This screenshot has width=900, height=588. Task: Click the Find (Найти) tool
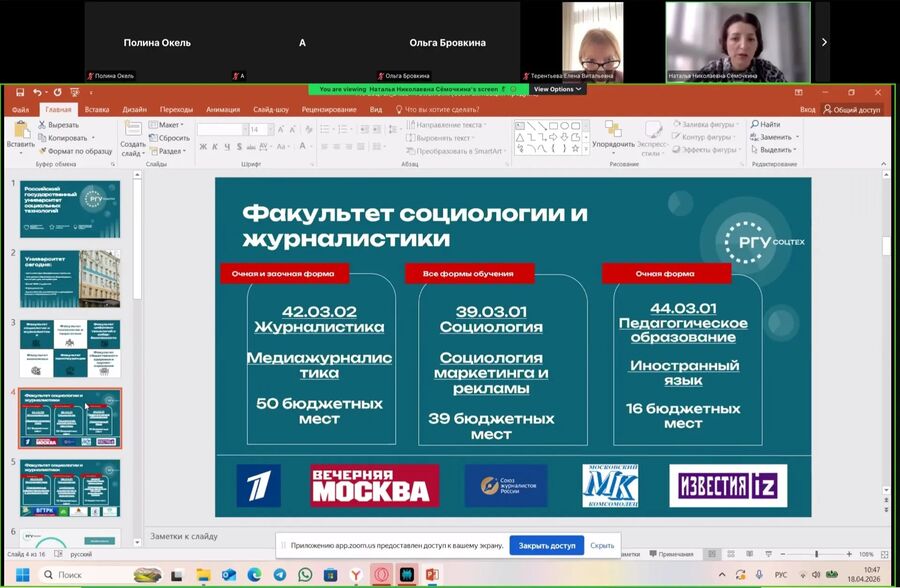(x=765, y=124)
